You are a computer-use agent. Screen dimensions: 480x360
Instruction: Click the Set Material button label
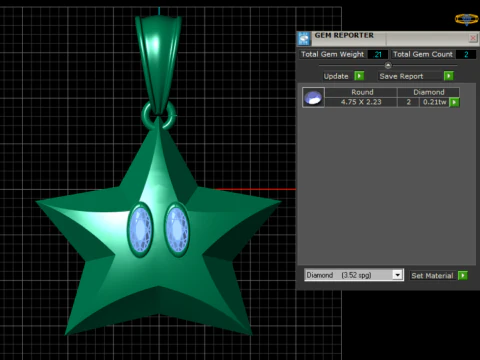click(x=432, y=275)
